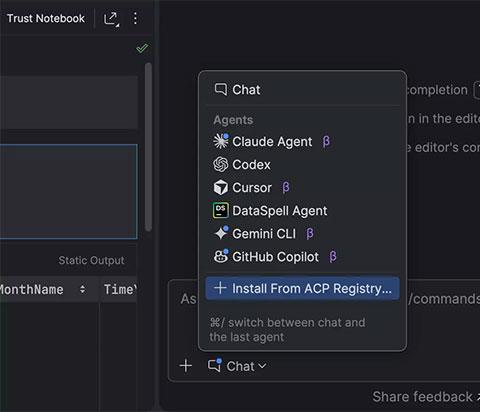The width and height of the screenshot is (480, 412).
Task: Select Gemini CLI agent label
Action: [x=264, y=234]
